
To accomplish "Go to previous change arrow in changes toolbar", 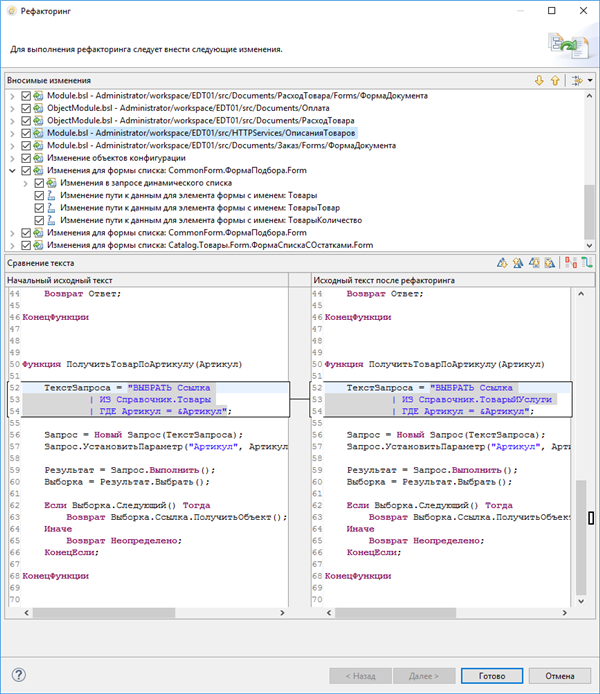I will click(554, 80).
